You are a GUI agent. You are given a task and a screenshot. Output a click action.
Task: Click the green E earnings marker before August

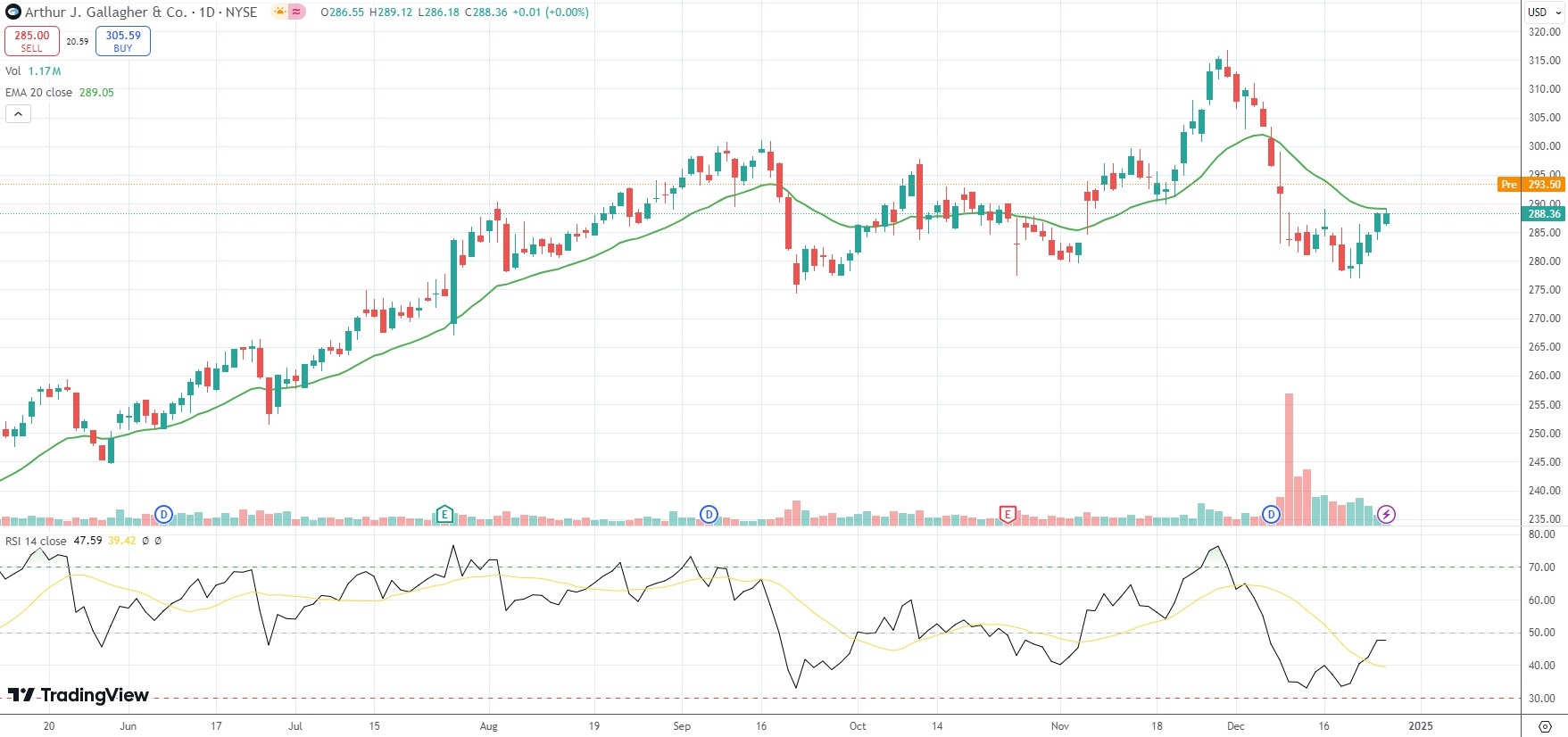click(x=444, y=514)
